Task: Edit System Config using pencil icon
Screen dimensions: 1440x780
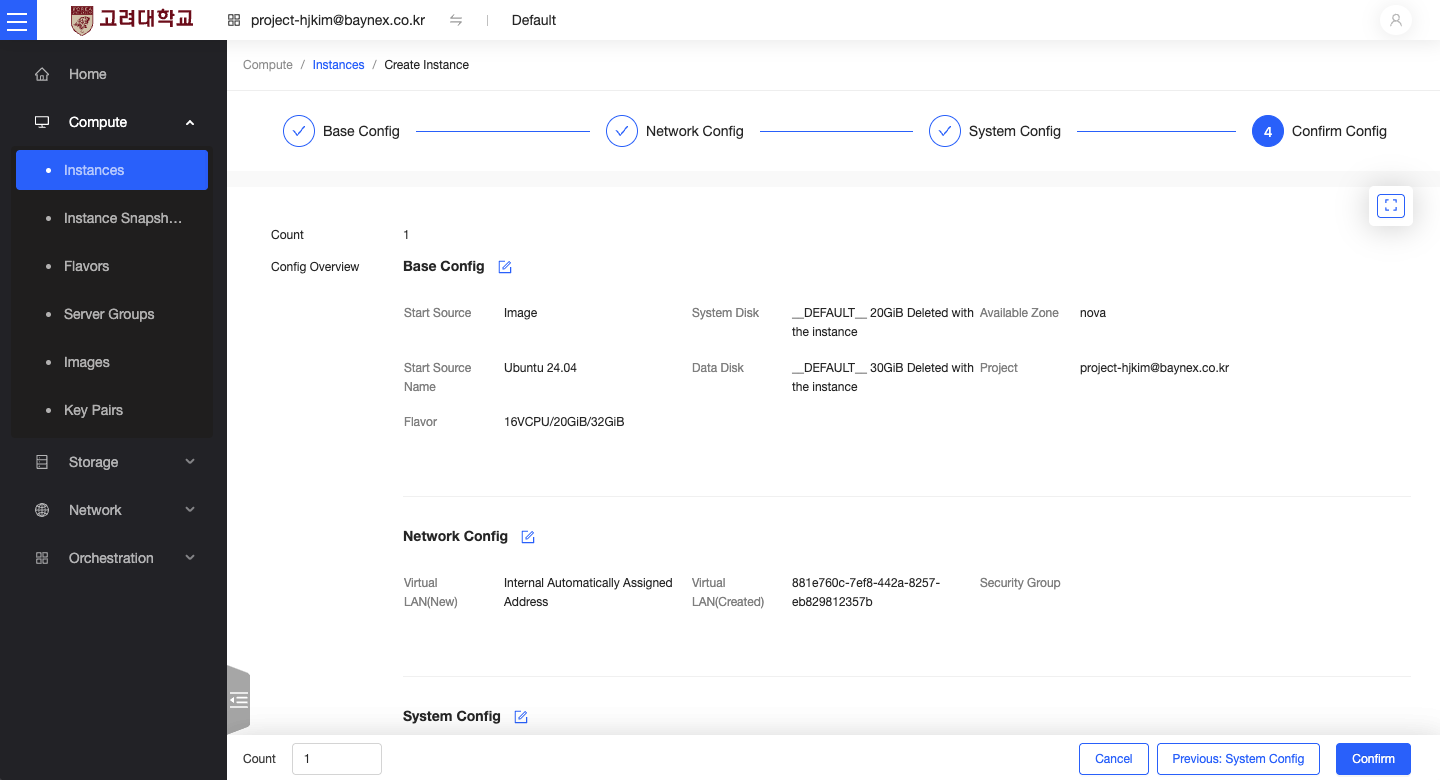Action: (x=521, y=717)
